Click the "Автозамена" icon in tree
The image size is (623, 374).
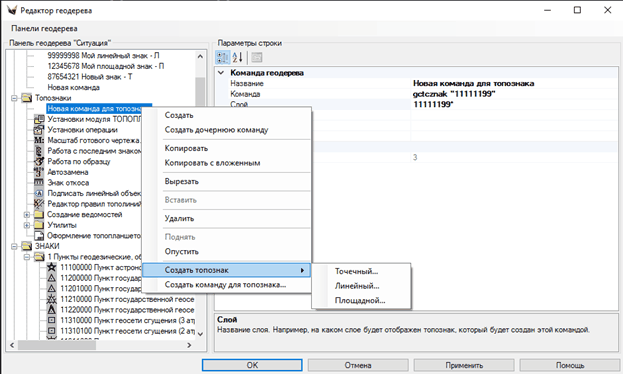39,172
